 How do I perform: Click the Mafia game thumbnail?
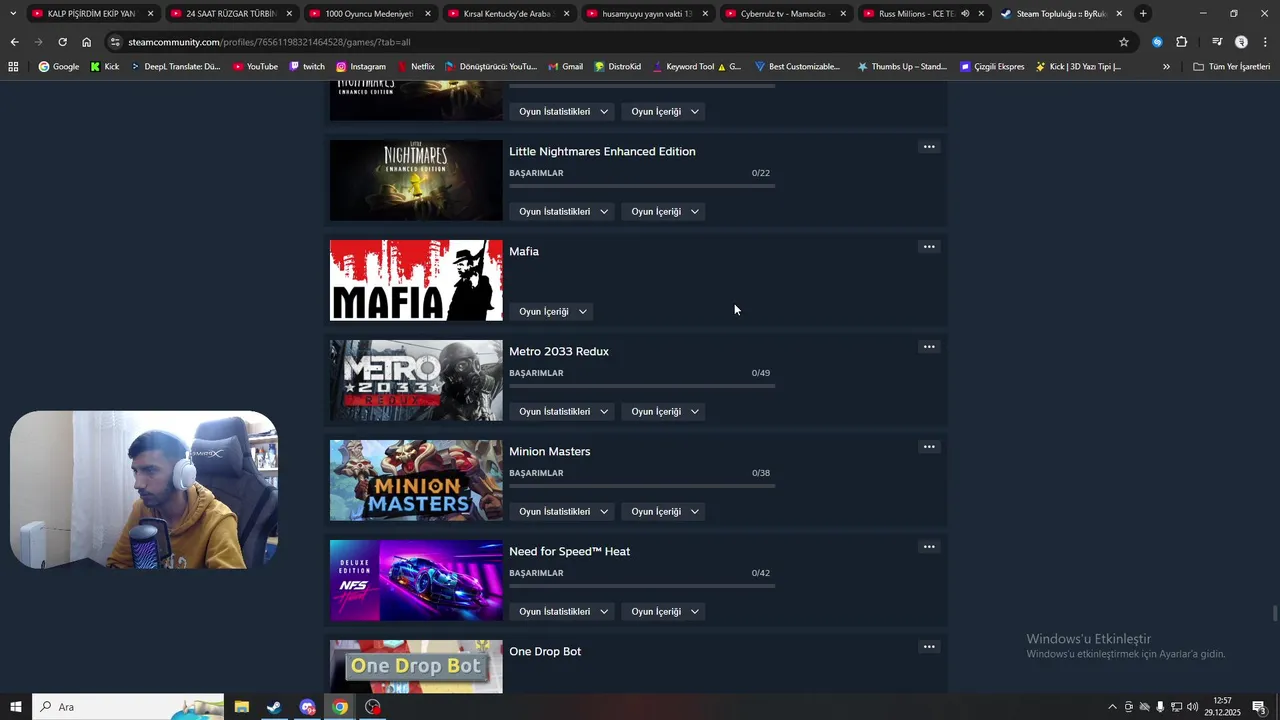(416, 280)
